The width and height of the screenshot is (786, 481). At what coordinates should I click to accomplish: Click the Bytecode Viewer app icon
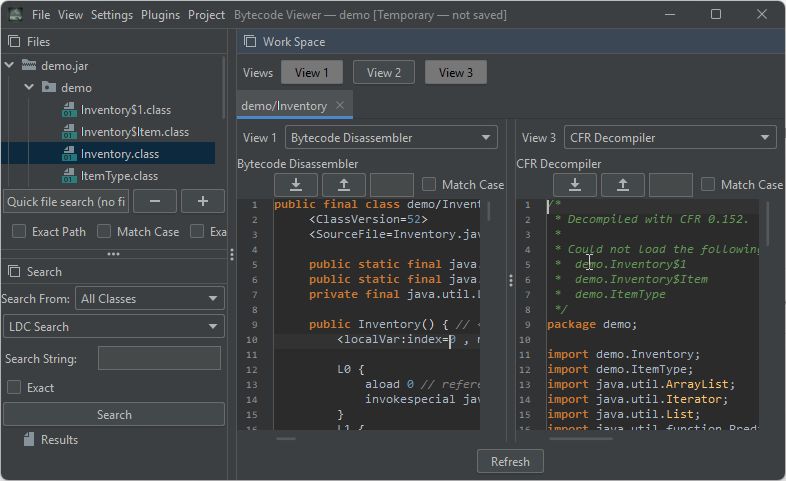coord(15,15)
